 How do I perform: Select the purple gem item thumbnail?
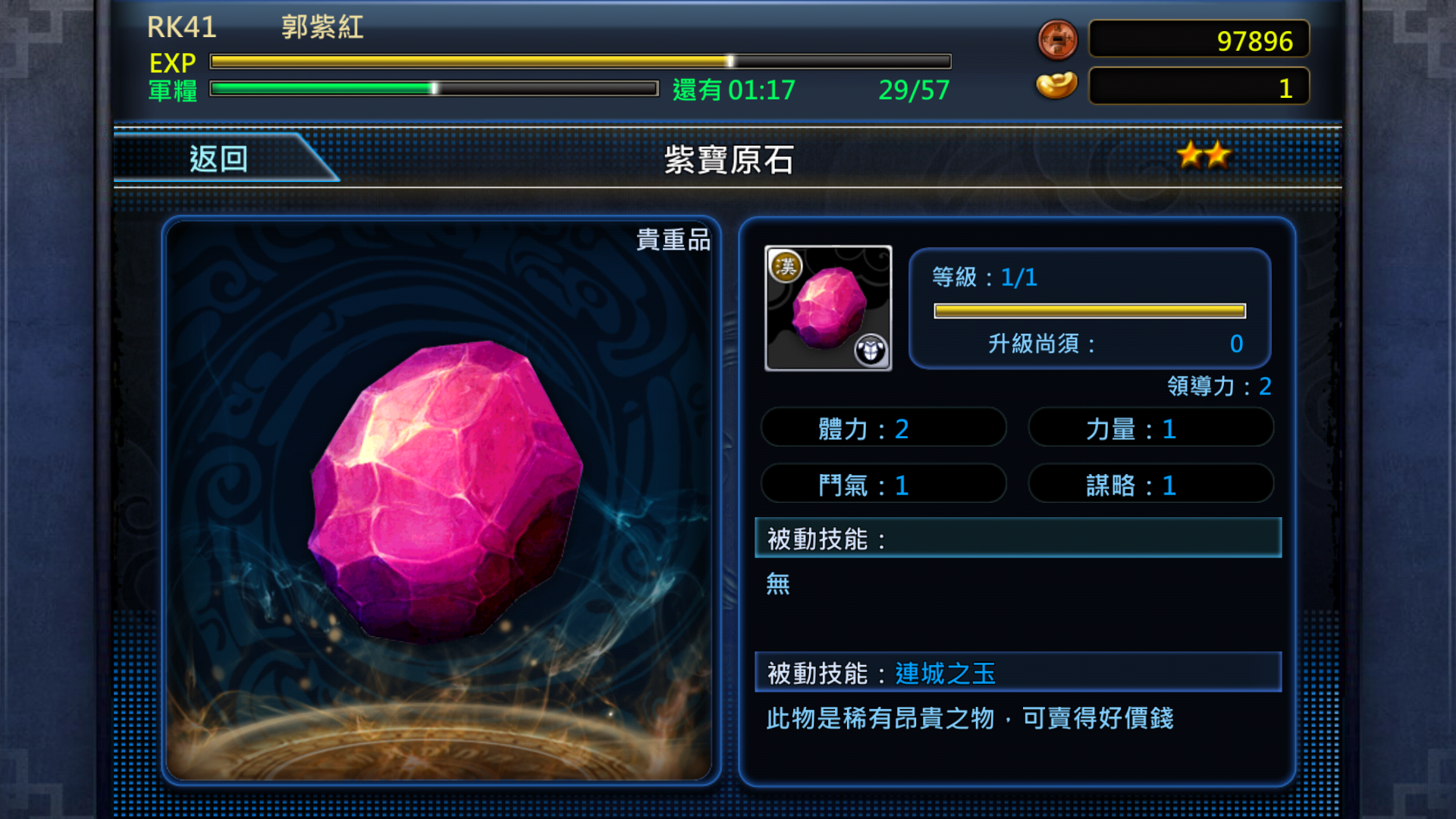click(x=828, y=308)
